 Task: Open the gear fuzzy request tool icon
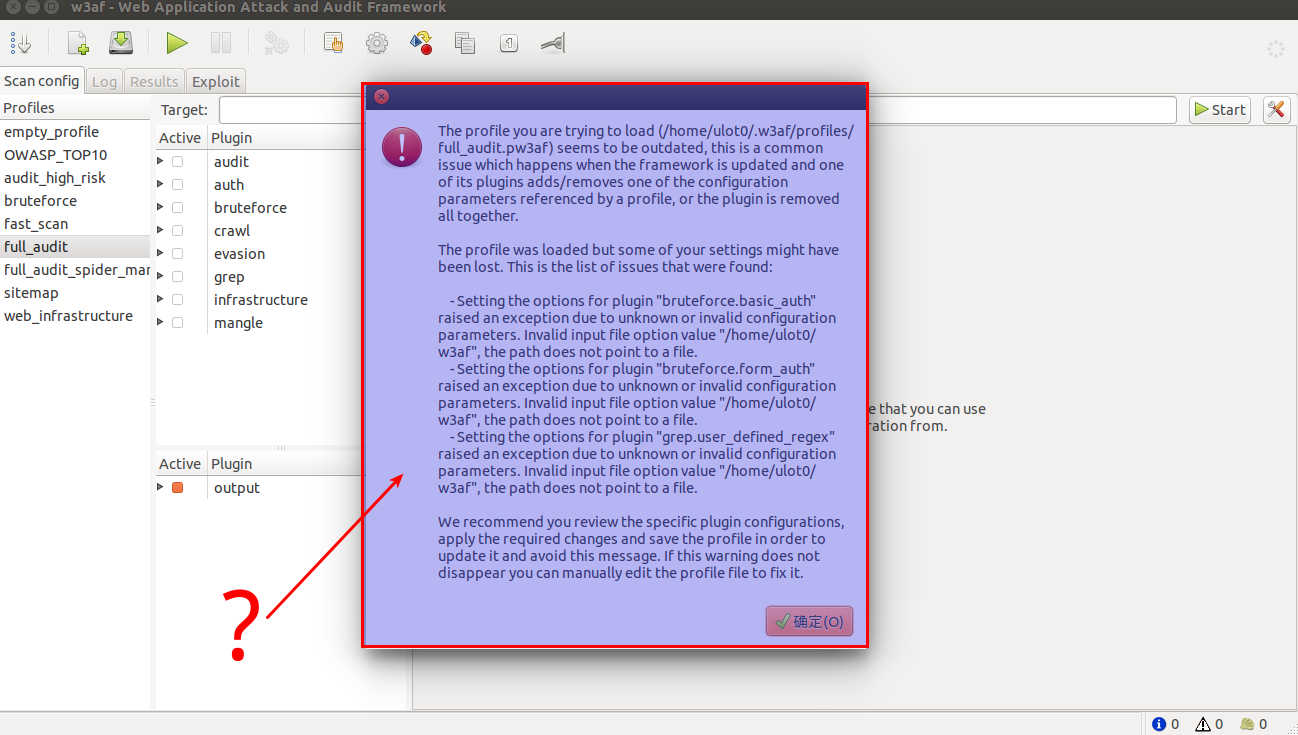coord(377,43)
